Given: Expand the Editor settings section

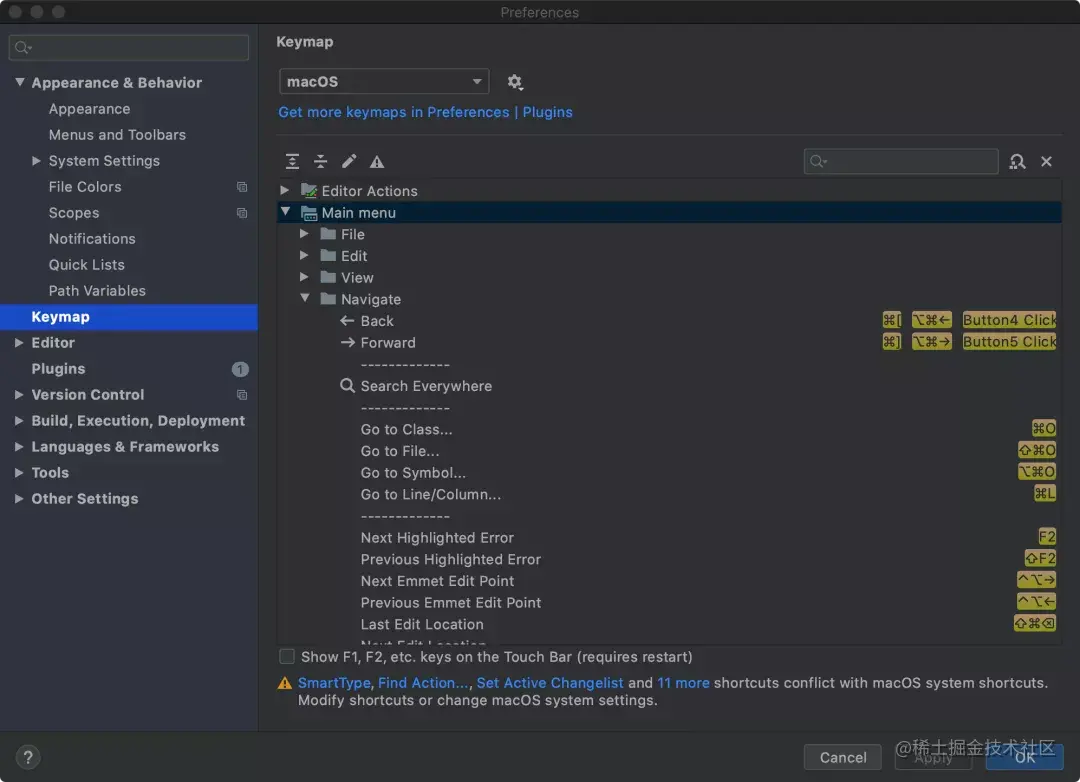Looking at the screenshot, I should [19, 342].
